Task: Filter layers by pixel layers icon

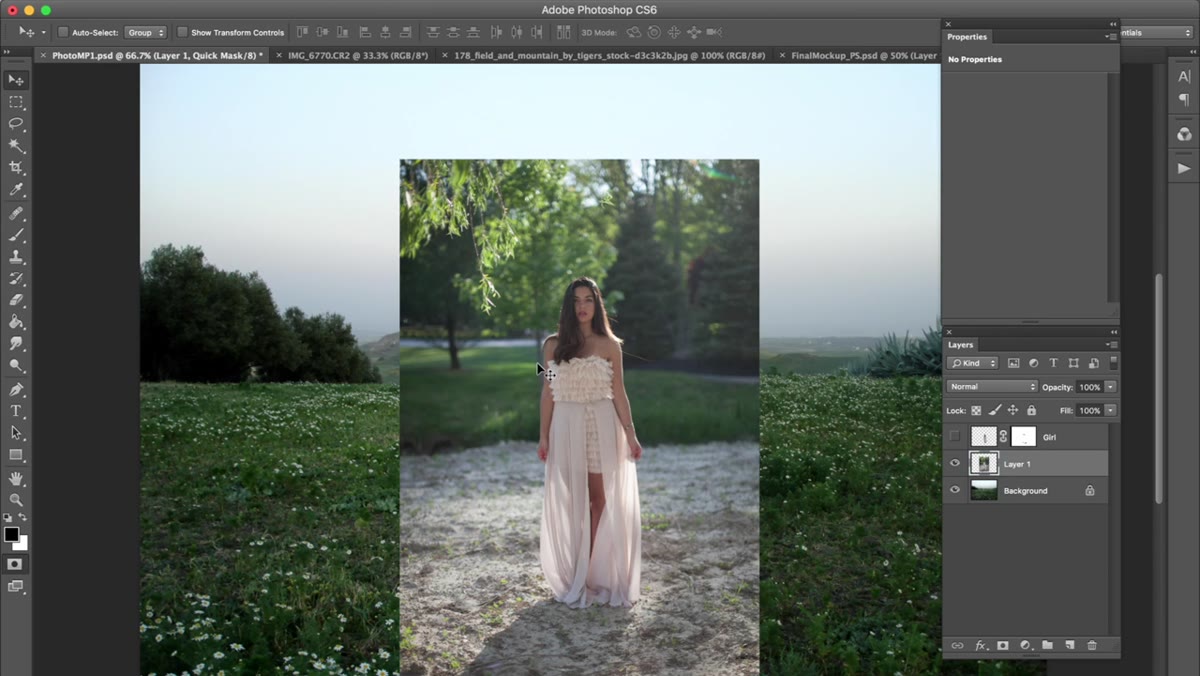Action: (1013, 363)
